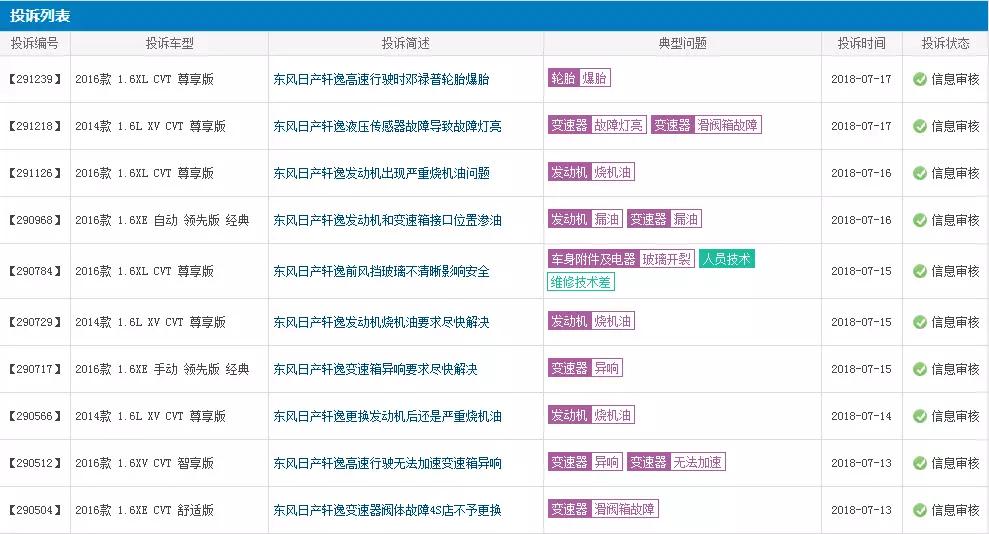Click the 变速器 漏油 issue tag

664,219
